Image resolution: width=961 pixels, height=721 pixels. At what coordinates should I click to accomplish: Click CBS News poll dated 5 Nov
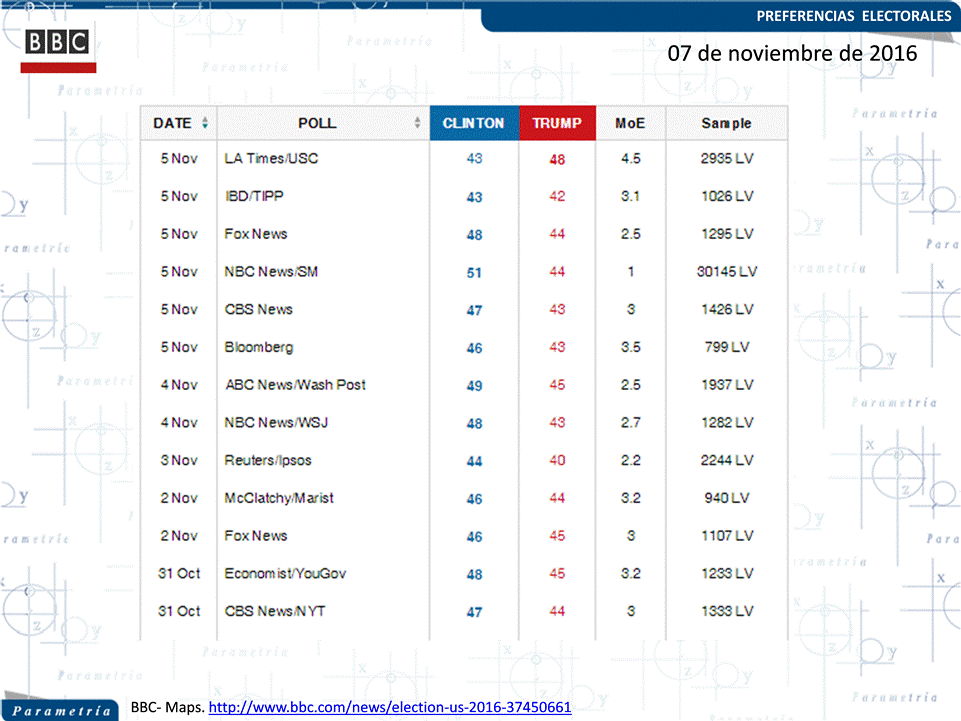pos(258,310)
